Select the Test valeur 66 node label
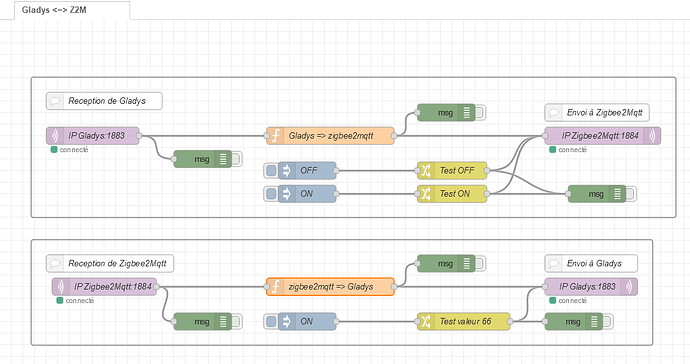Viewport: 690px width, 364px height. tap(466, 322)
